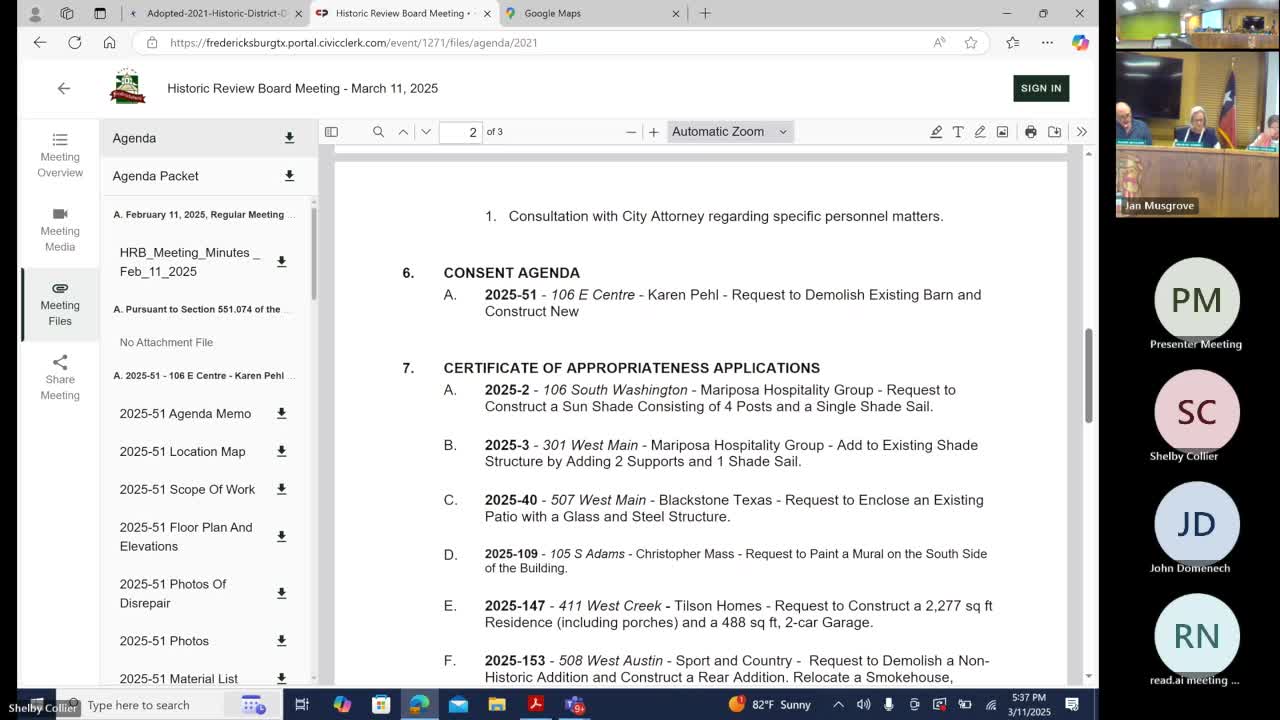This screenshot has height=720, width=1280.
Task: Select the PDF add text tool
Action: [957, 132]
